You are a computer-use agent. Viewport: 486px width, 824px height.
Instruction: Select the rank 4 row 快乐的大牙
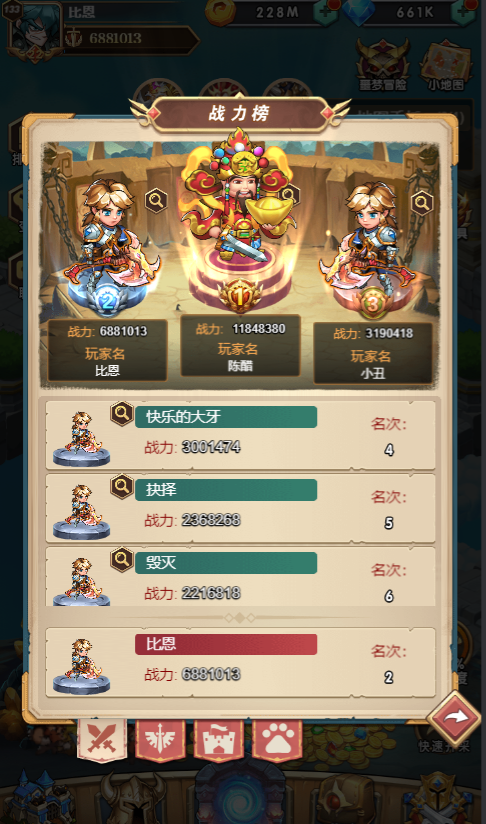[x=241, y=435]
